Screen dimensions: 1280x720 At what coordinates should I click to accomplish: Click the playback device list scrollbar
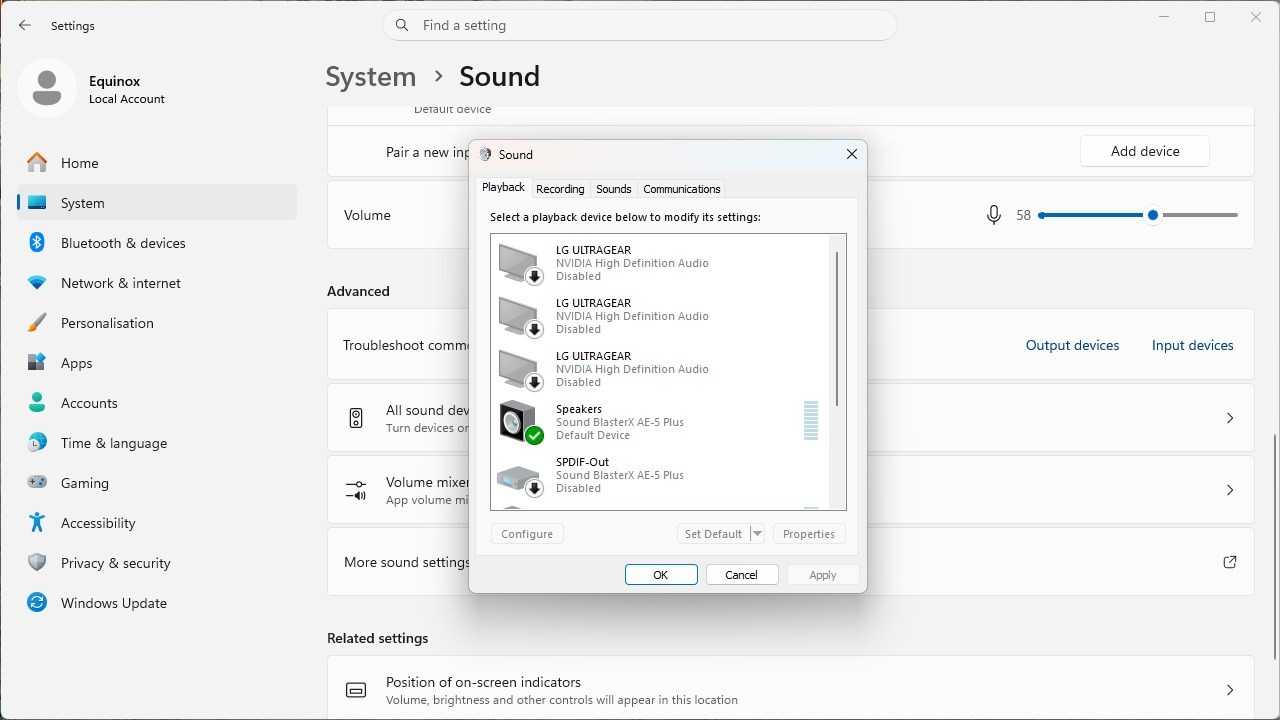point(837,330)
